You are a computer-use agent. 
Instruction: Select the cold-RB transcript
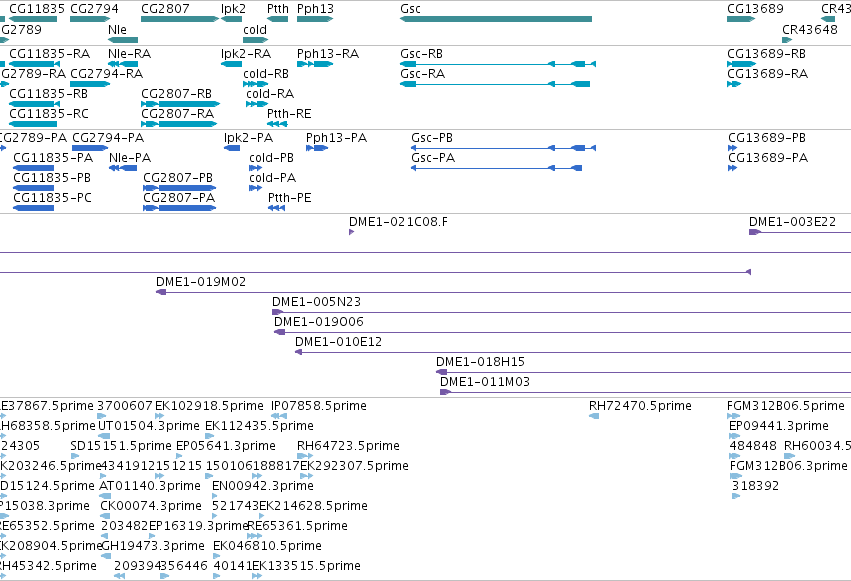pos(256,84)
